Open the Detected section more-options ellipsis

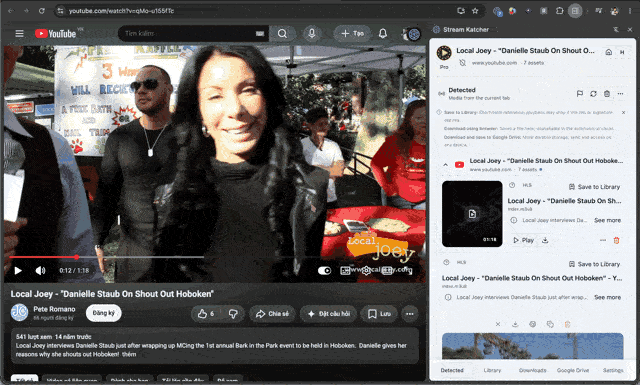(620, 93)
